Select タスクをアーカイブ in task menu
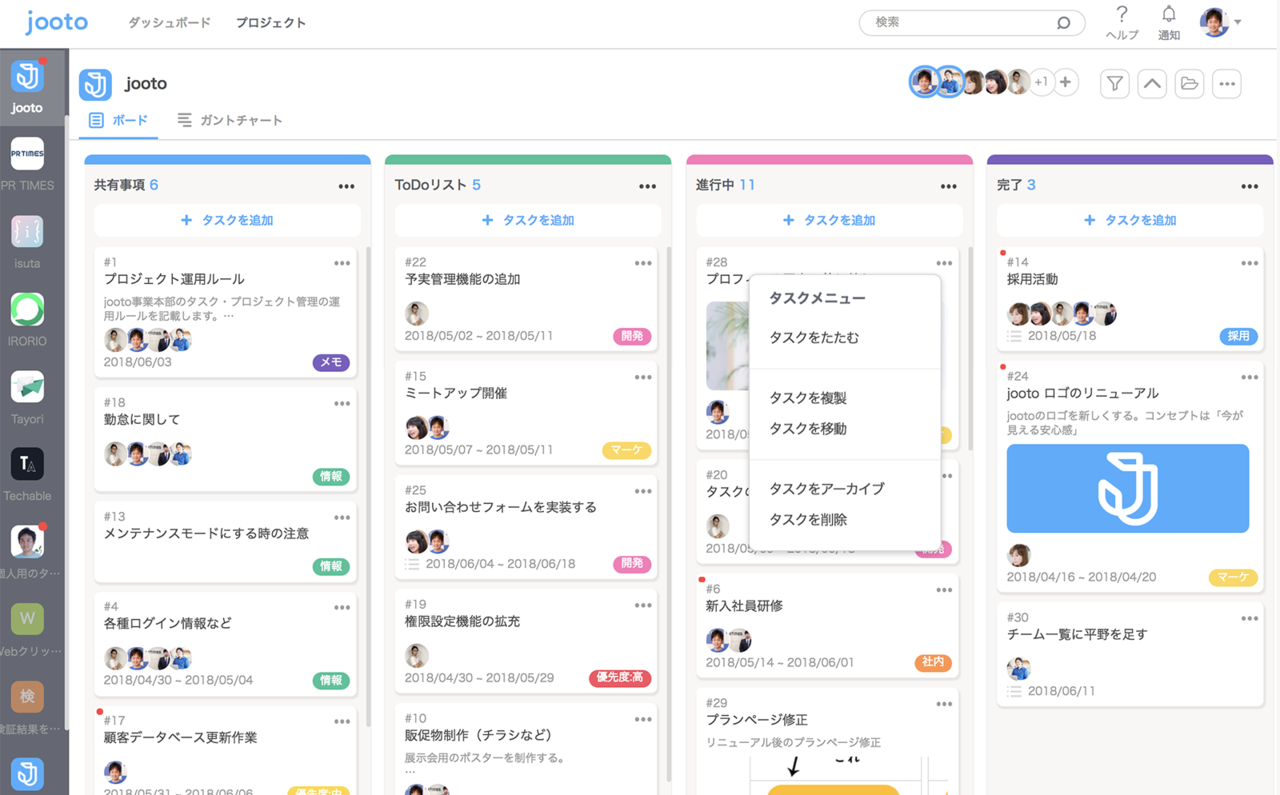This screenshot has width=1280, height=795. pos(827,489)
